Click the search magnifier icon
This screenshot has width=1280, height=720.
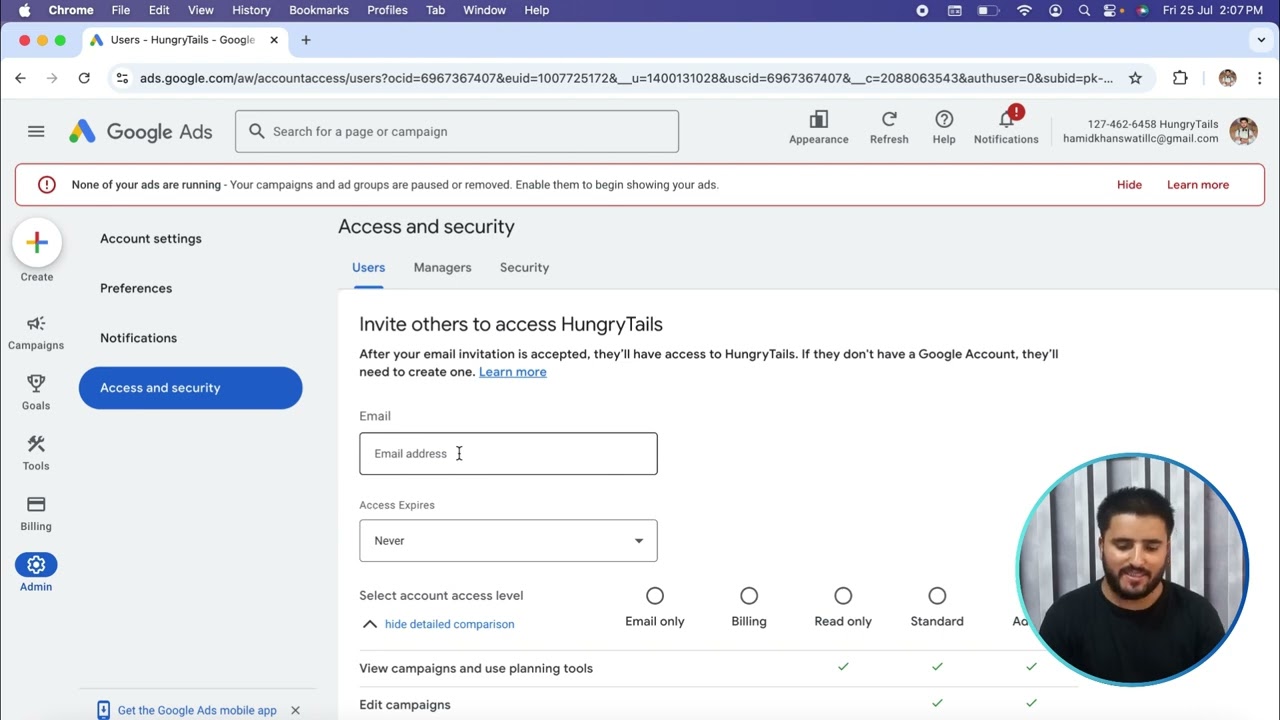point(257,131)
